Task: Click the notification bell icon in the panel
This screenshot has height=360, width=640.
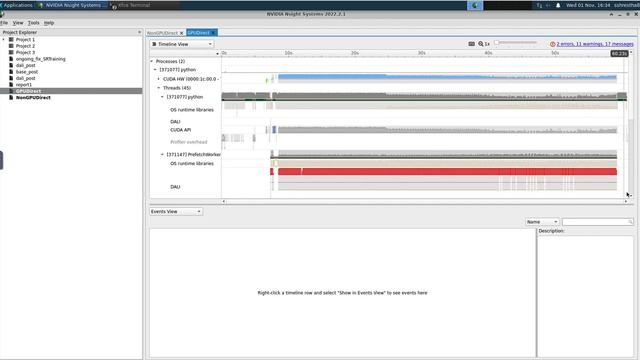Action: (x=558, y=5)
